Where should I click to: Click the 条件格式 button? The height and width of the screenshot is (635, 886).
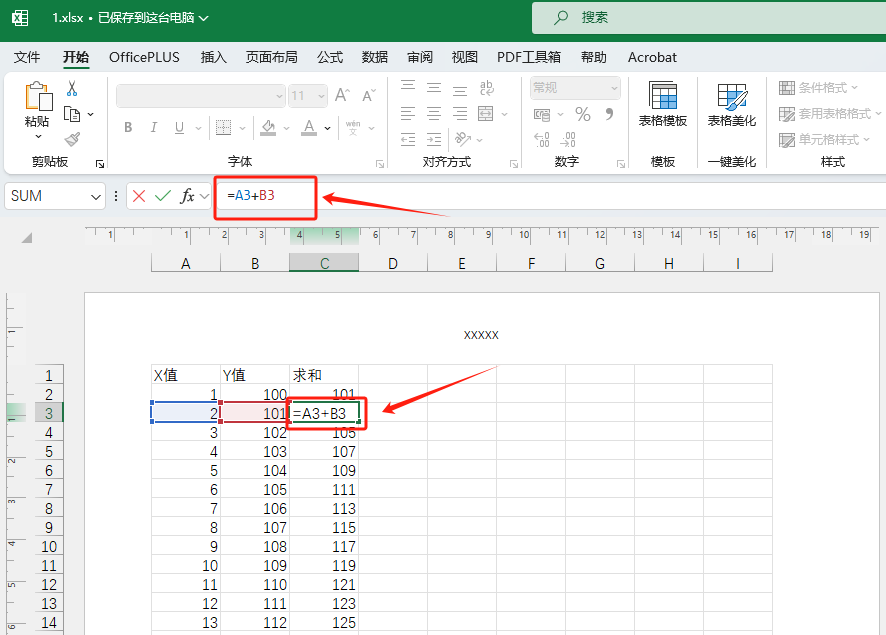pos(820,88)
